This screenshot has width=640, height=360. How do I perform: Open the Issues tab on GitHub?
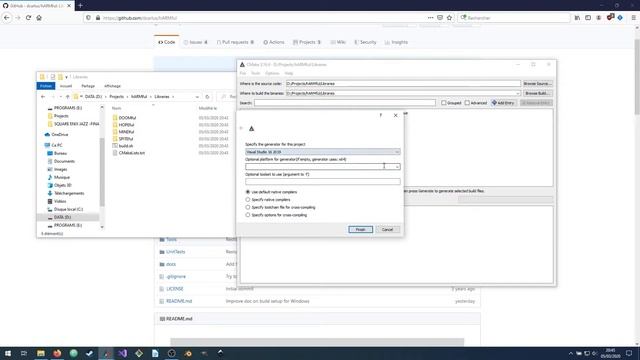pyautogui.click(x=196, y=42)
